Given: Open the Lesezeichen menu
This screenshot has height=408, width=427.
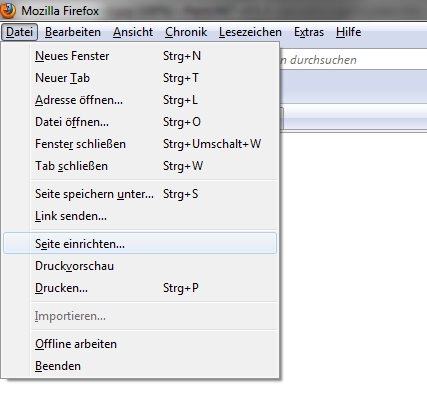Looking at the screenshot, I should coord(250,32).
